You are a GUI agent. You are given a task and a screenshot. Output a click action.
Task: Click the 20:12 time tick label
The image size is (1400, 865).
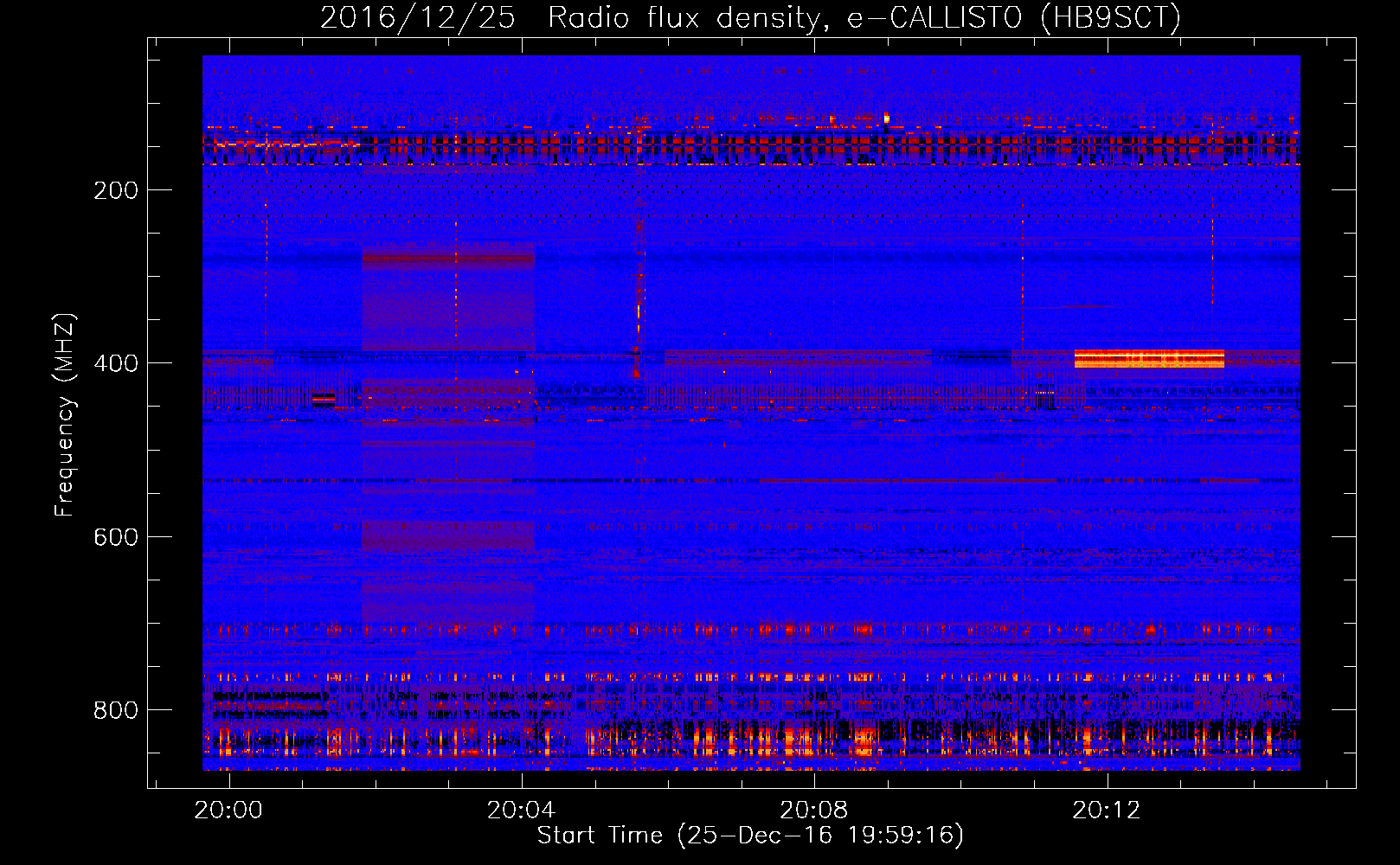coord(1106,811)
